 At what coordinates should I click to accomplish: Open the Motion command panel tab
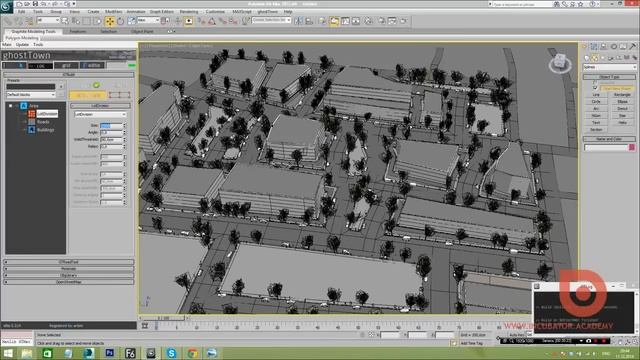613,47
